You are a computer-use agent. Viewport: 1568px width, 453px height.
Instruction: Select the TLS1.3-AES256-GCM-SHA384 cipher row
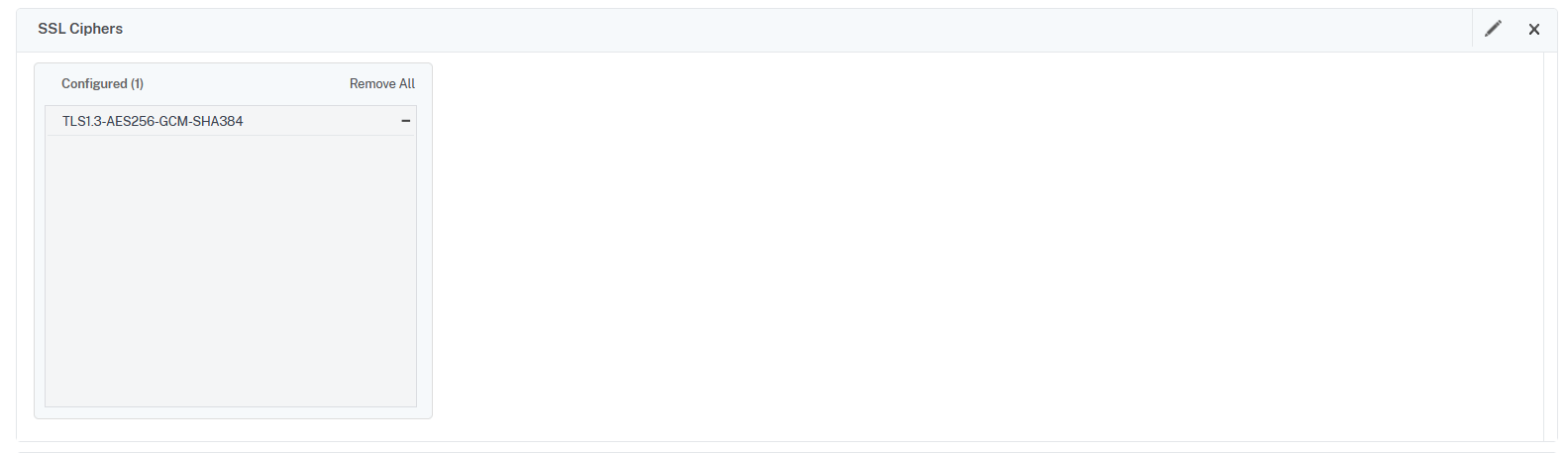[x=230, y=121]
